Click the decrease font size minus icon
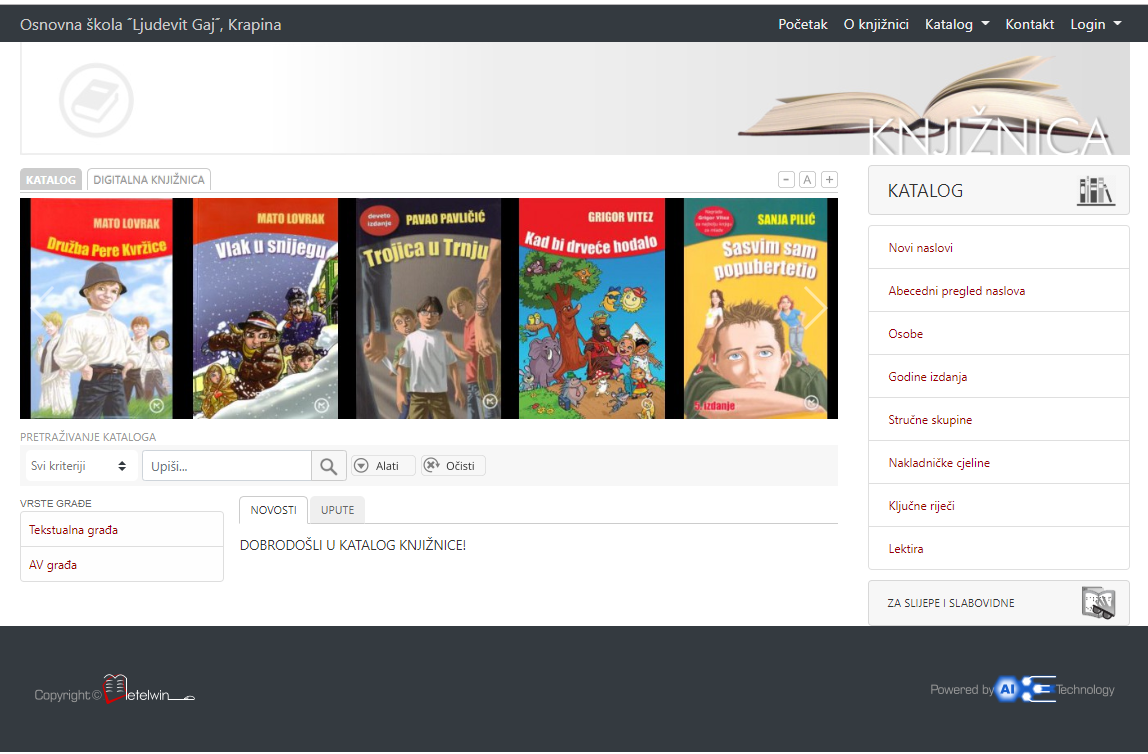 pos(786,179)
